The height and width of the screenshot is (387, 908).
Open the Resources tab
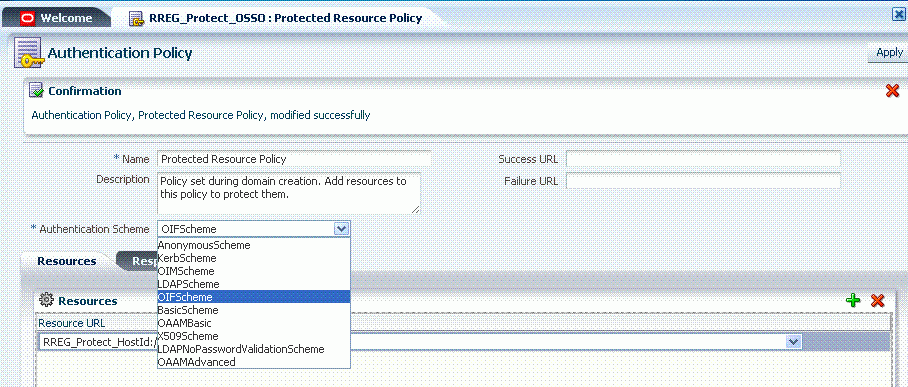[x=67, y=261]
